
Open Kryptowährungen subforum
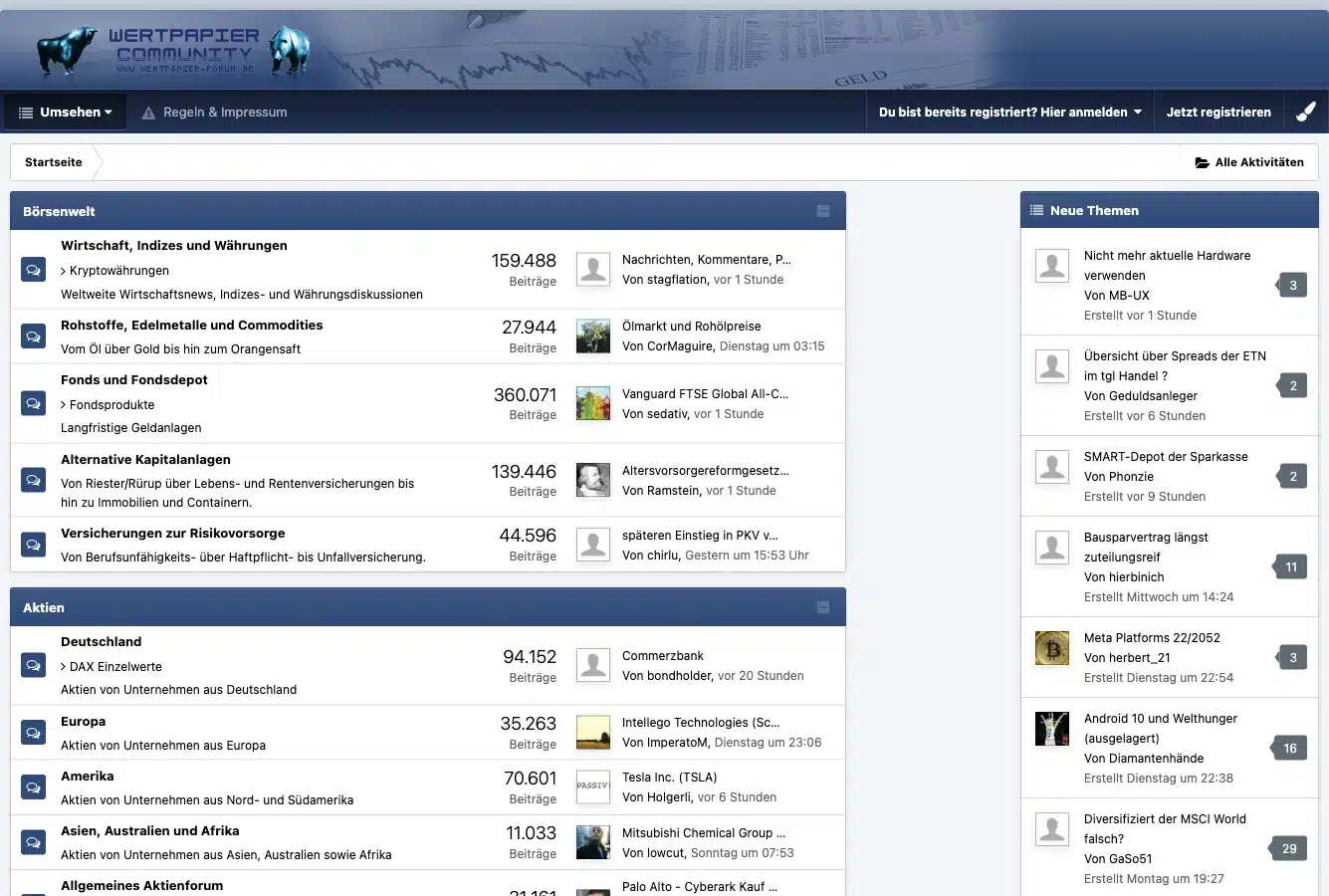(x=119, y=271)
